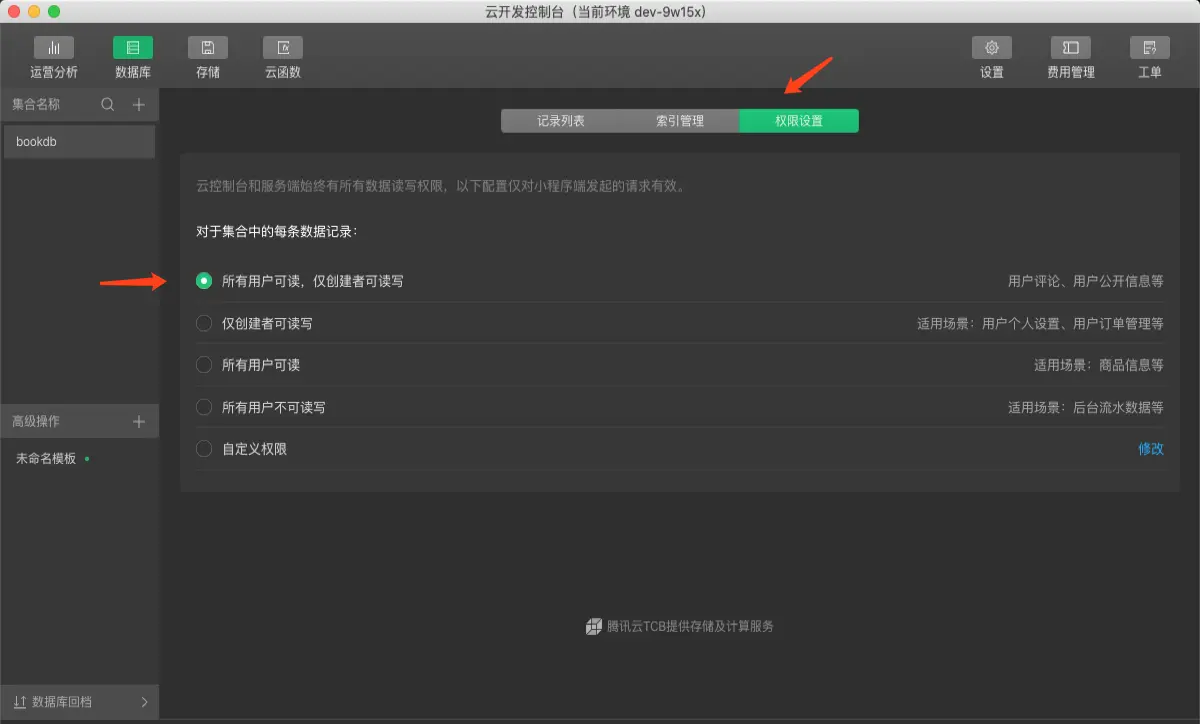Click the 适用场景：后台流水数据等 description
Screen dimensions: 1200x724
1086,407
